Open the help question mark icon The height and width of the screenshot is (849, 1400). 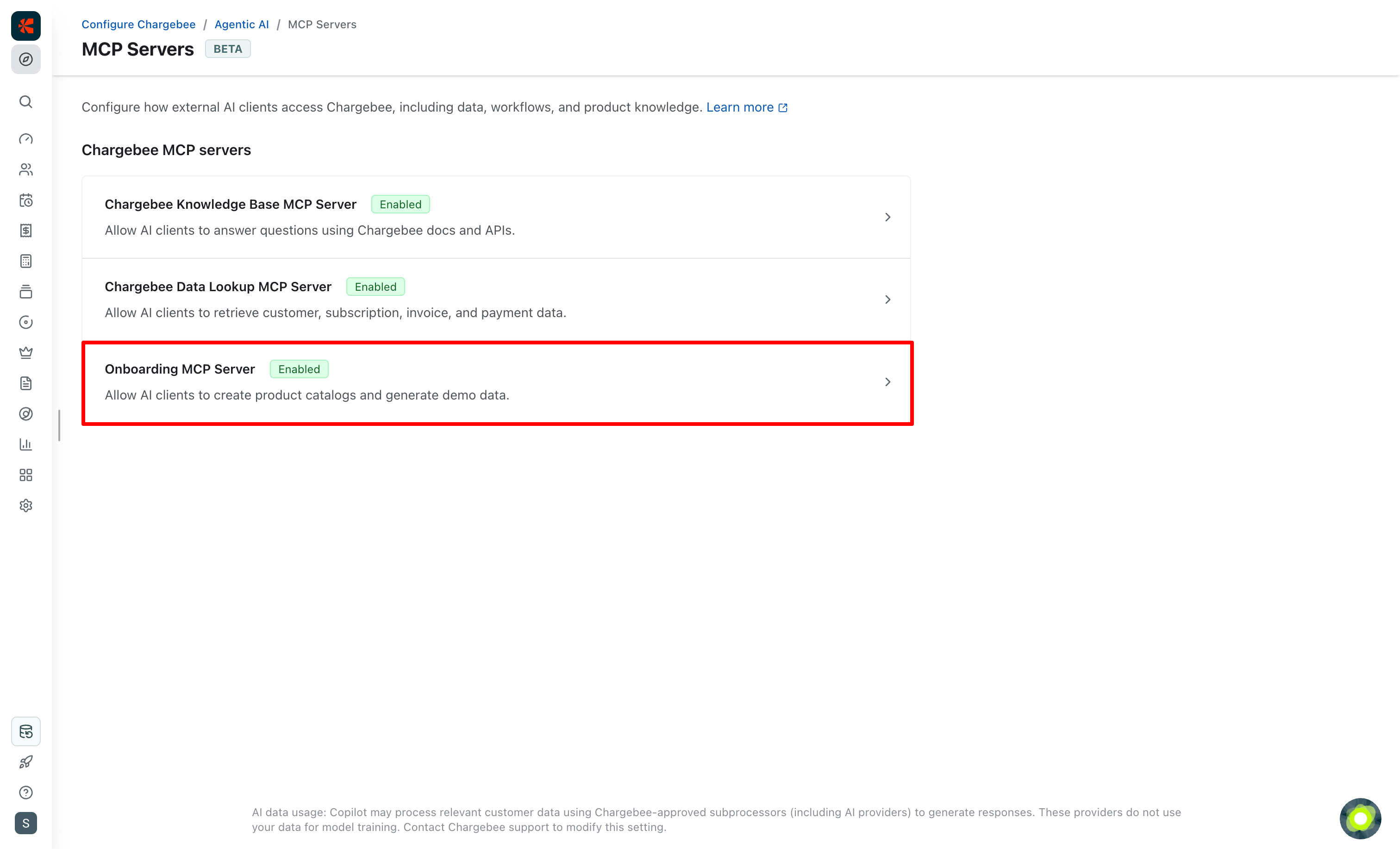click(x=25, y=793)
